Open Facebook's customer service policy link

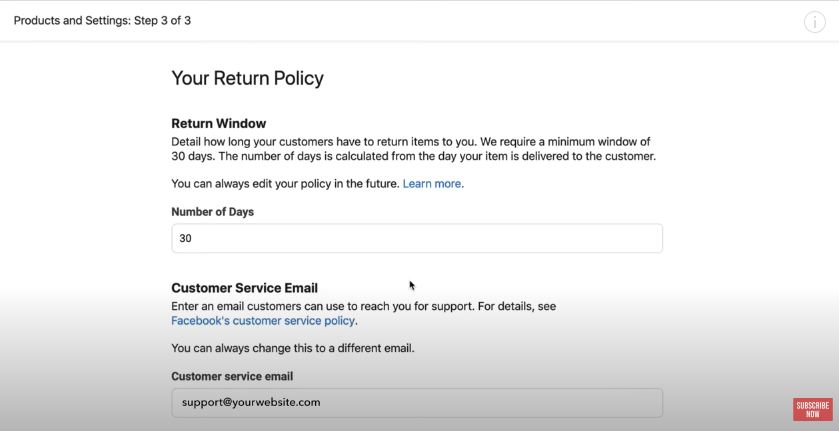click(263, 321)
